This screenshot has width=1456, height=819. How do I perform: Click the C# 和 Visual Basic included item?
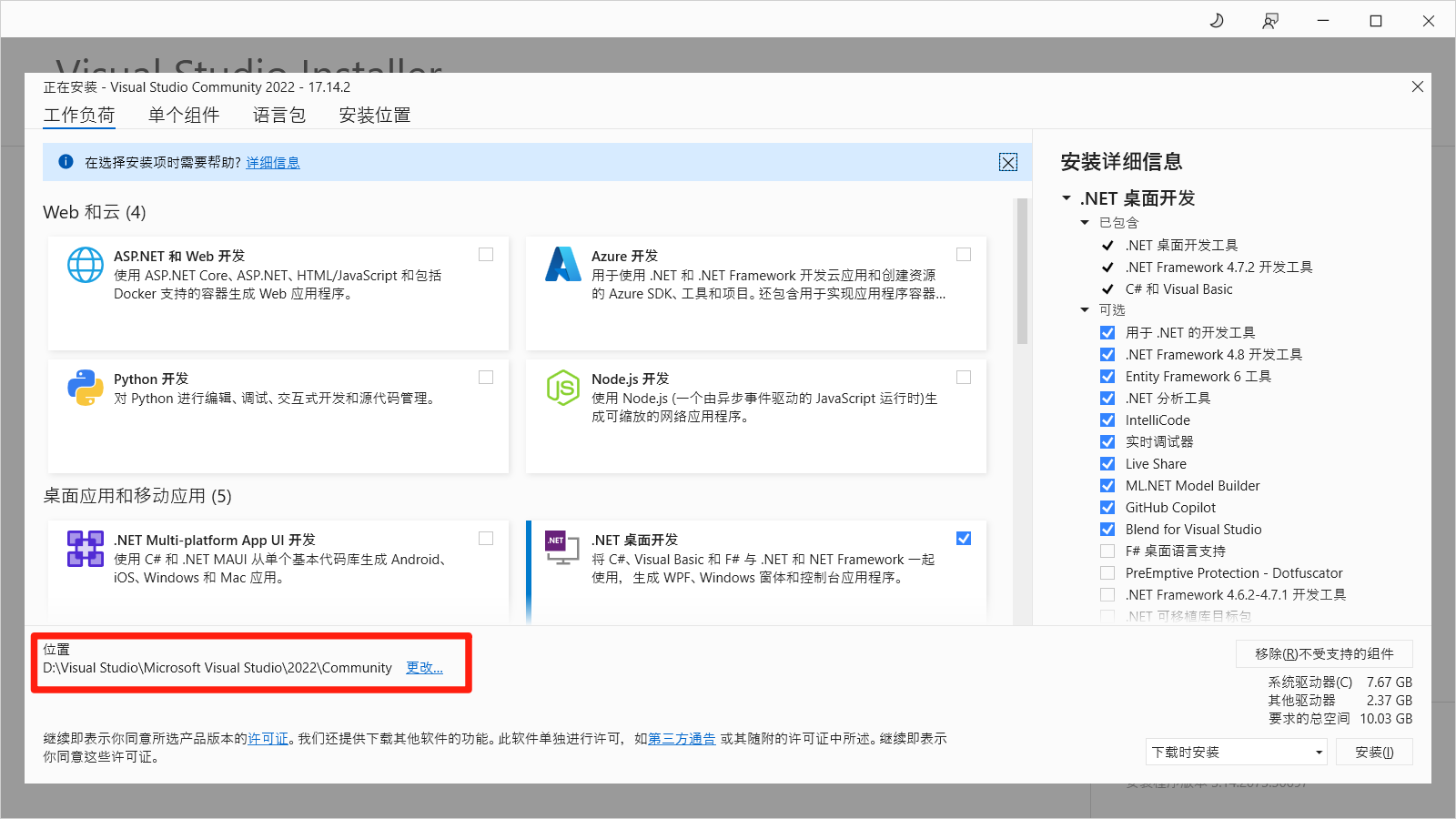[x=1178, y=289]
